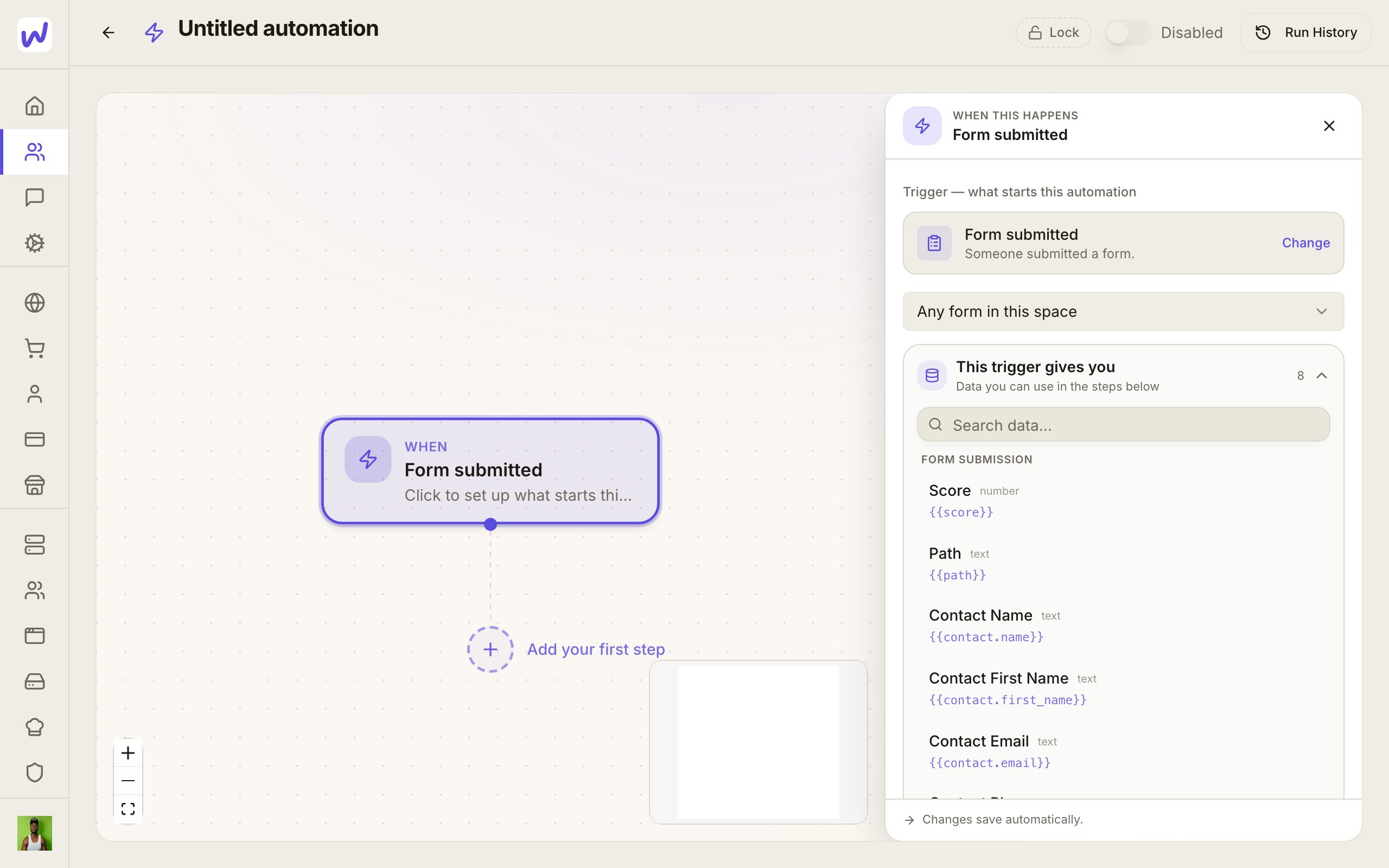Image resolution: width=1389 pixels, height=868 pixels.
Task: Open the chef hat icon in sidebar
Action: (x=34, y=727)
